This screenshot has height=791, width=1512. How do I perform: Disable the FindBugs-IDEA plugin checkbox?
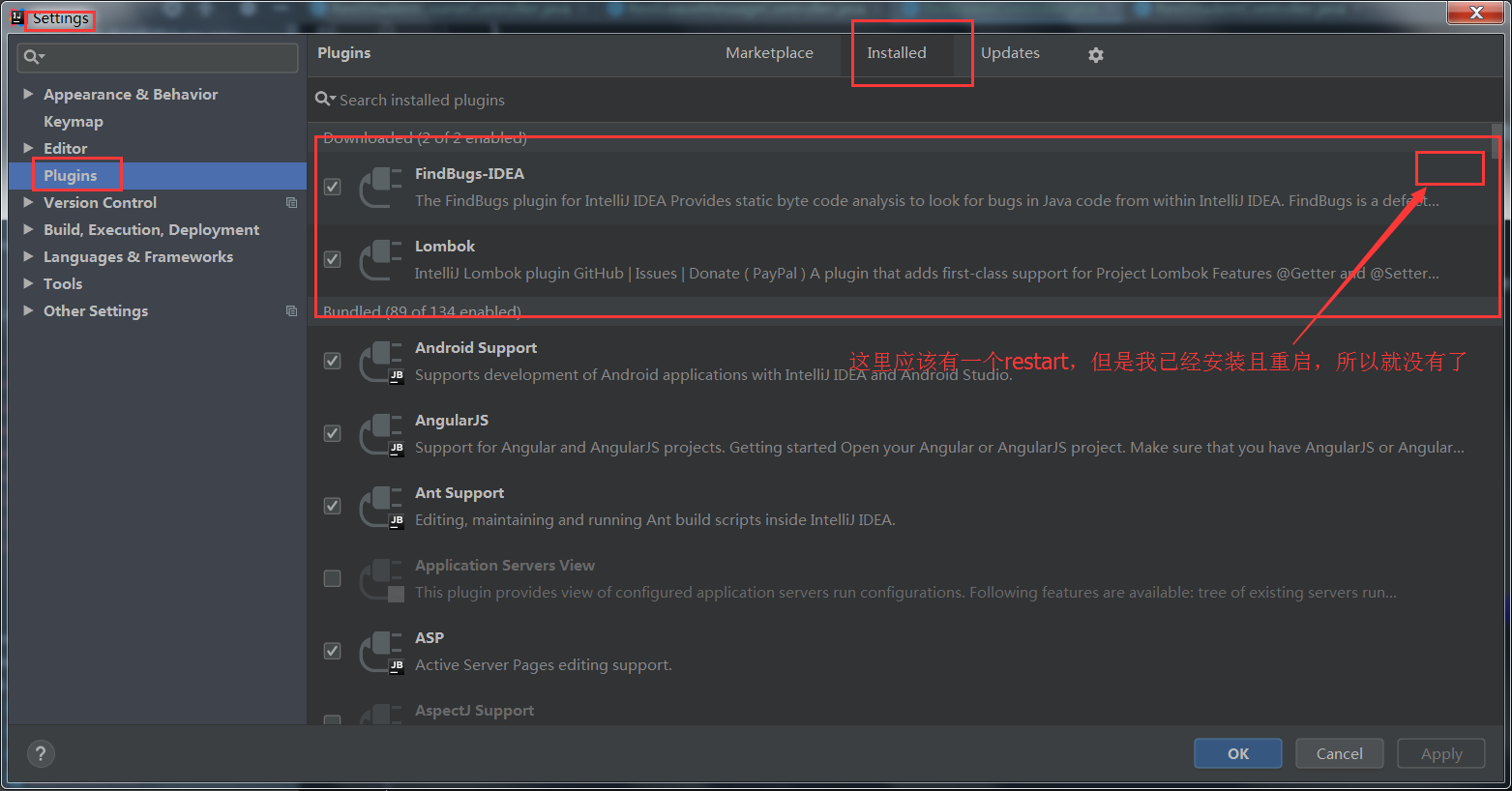[x=332, y=187]
